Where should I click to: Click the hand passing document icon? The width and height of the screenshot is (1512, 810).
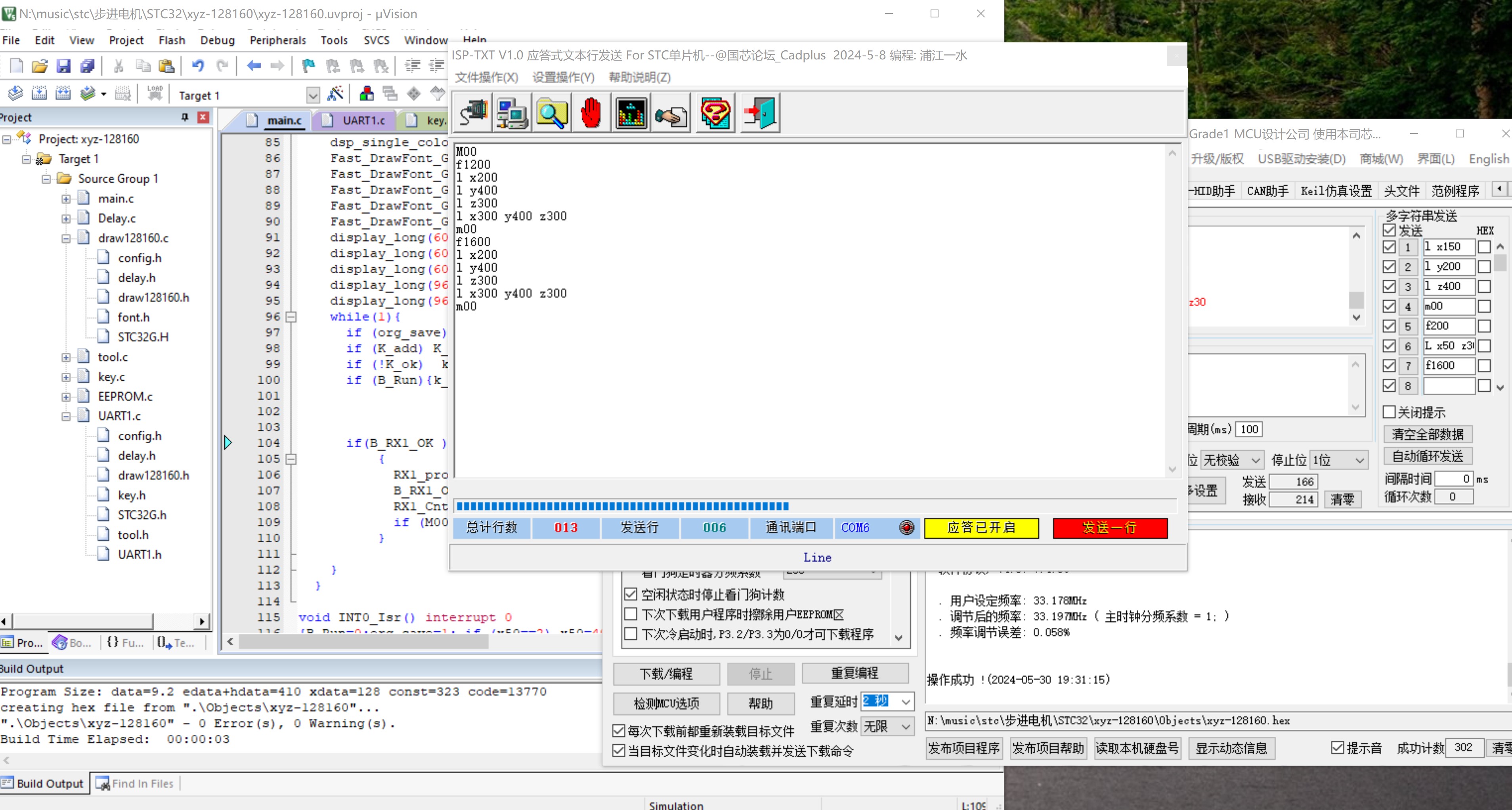tap(671, 112)
